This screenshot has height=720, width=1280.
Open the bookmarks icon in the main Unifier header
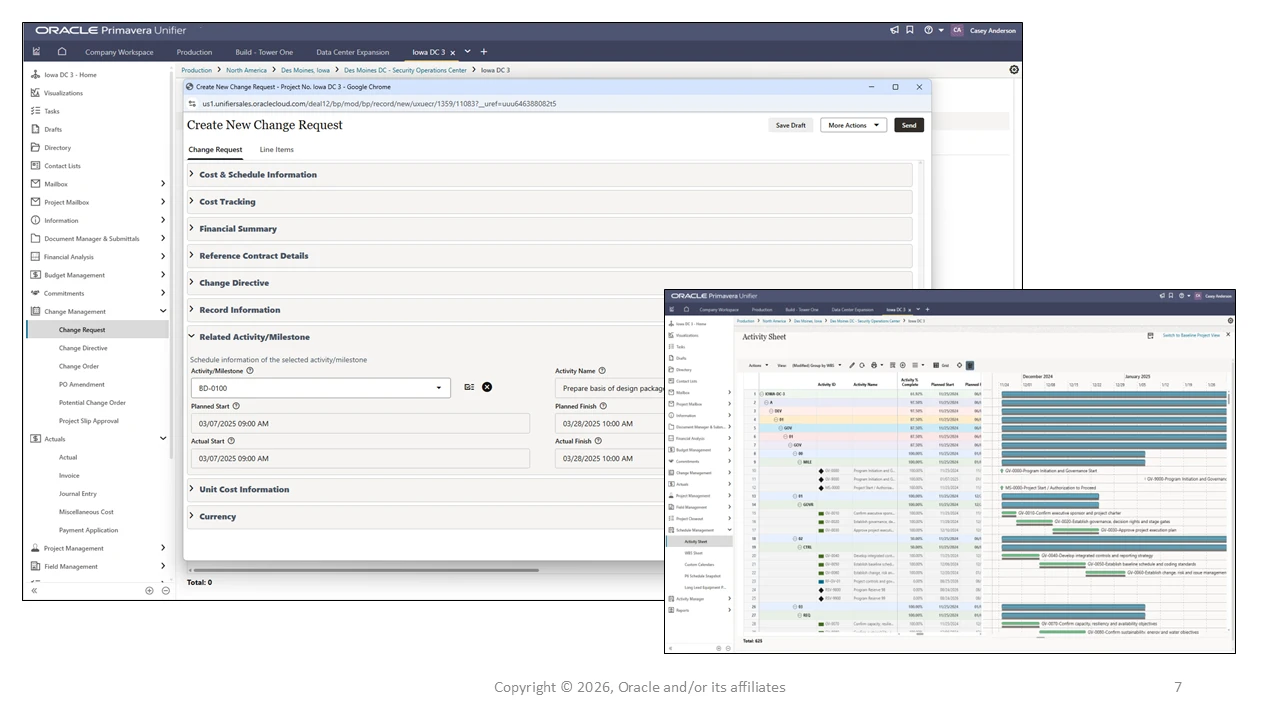coord(910,30)
